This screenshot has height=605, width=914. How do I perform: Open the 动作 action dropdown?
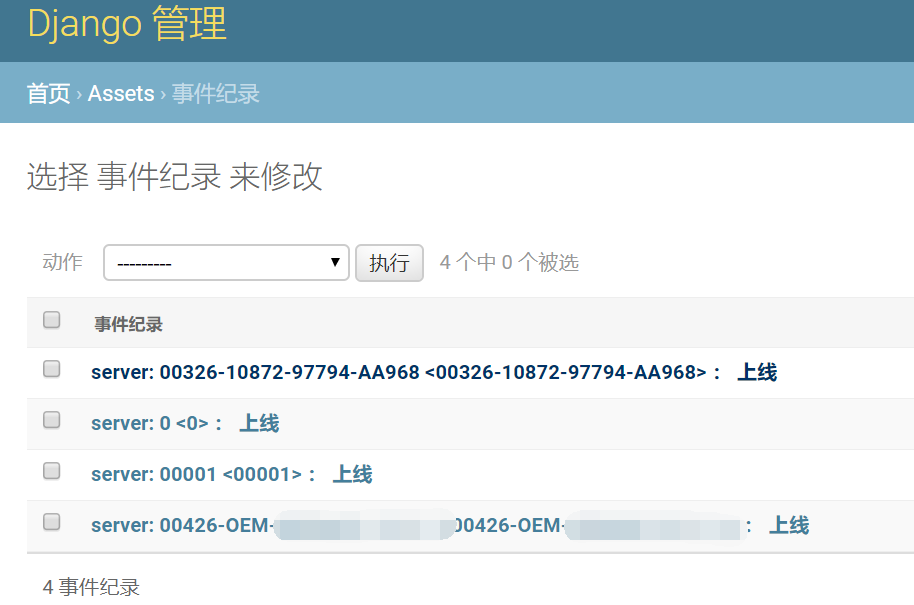pyautogui.click(x=226, y=263)
